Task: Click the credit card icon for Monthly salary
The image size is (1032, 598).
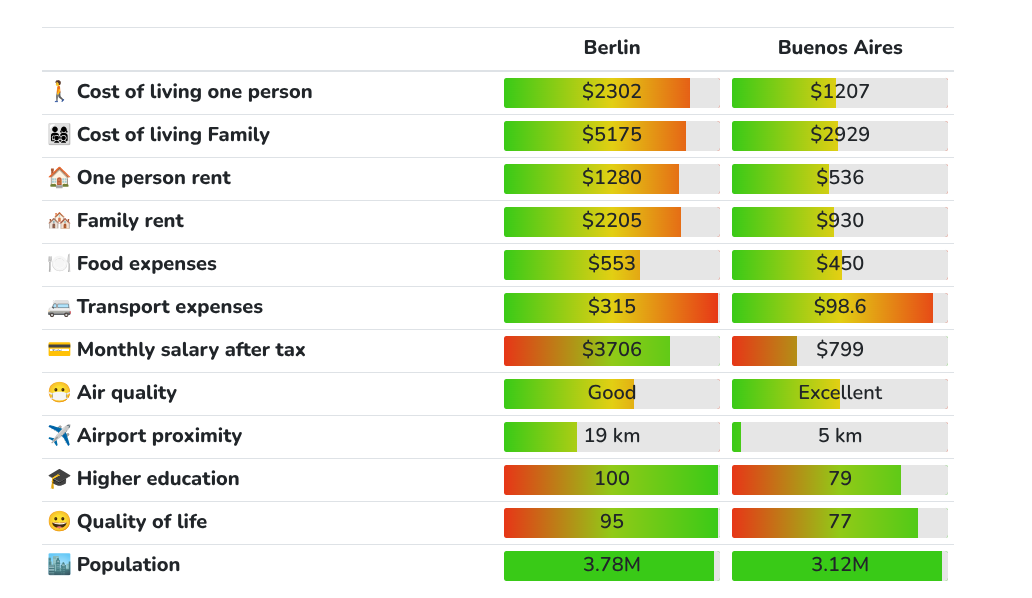Action: click(x=59, y=349)
